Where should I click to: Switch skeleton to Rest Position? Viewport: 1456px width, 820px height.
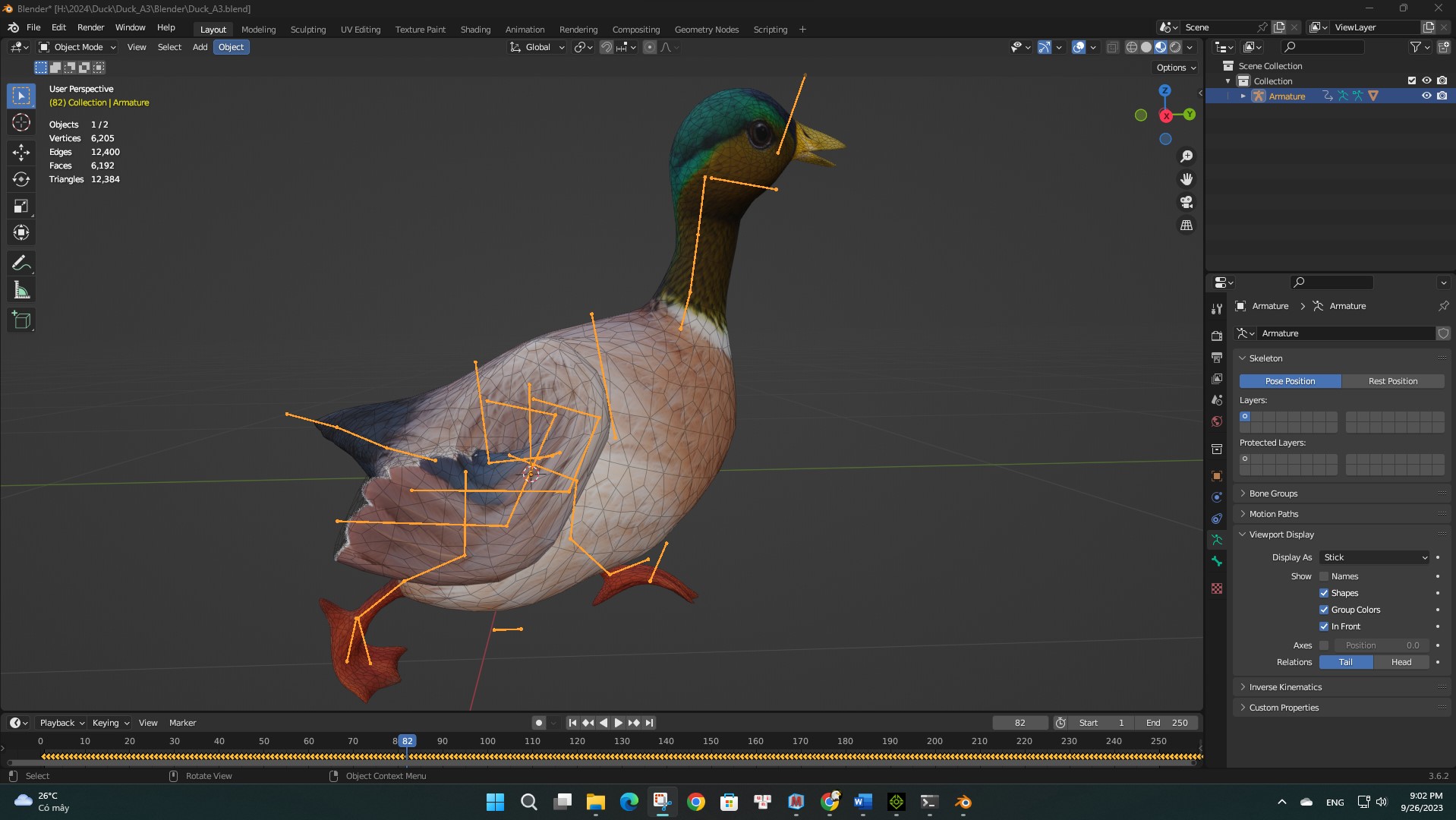1392,380
